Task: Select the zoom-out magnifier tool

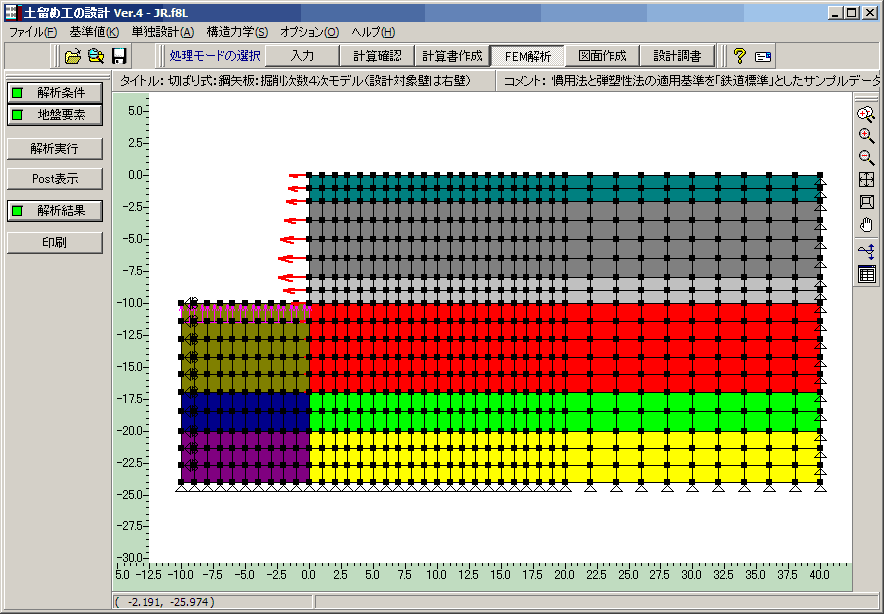Action: [866, 157]
